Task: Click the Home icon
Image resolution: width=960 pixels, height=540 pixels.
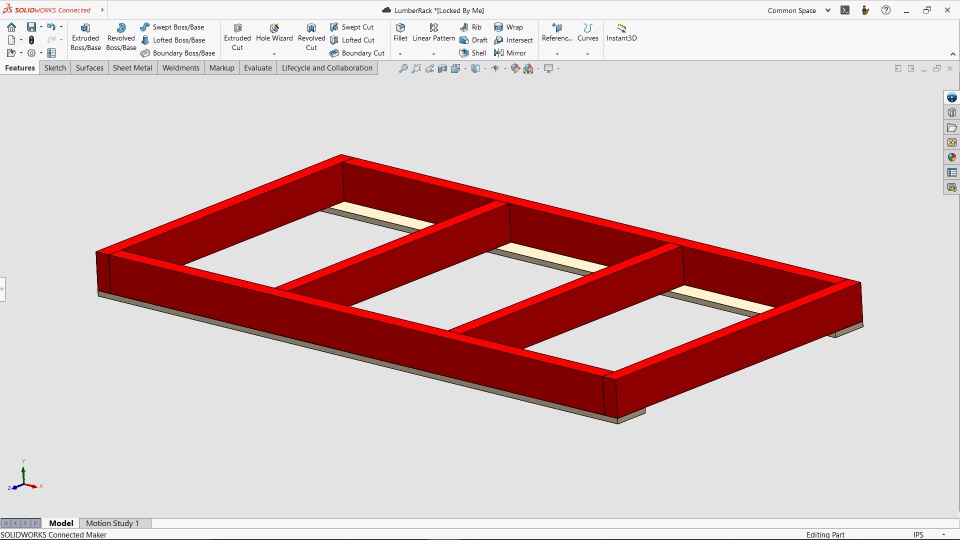Action: (11, 27)
